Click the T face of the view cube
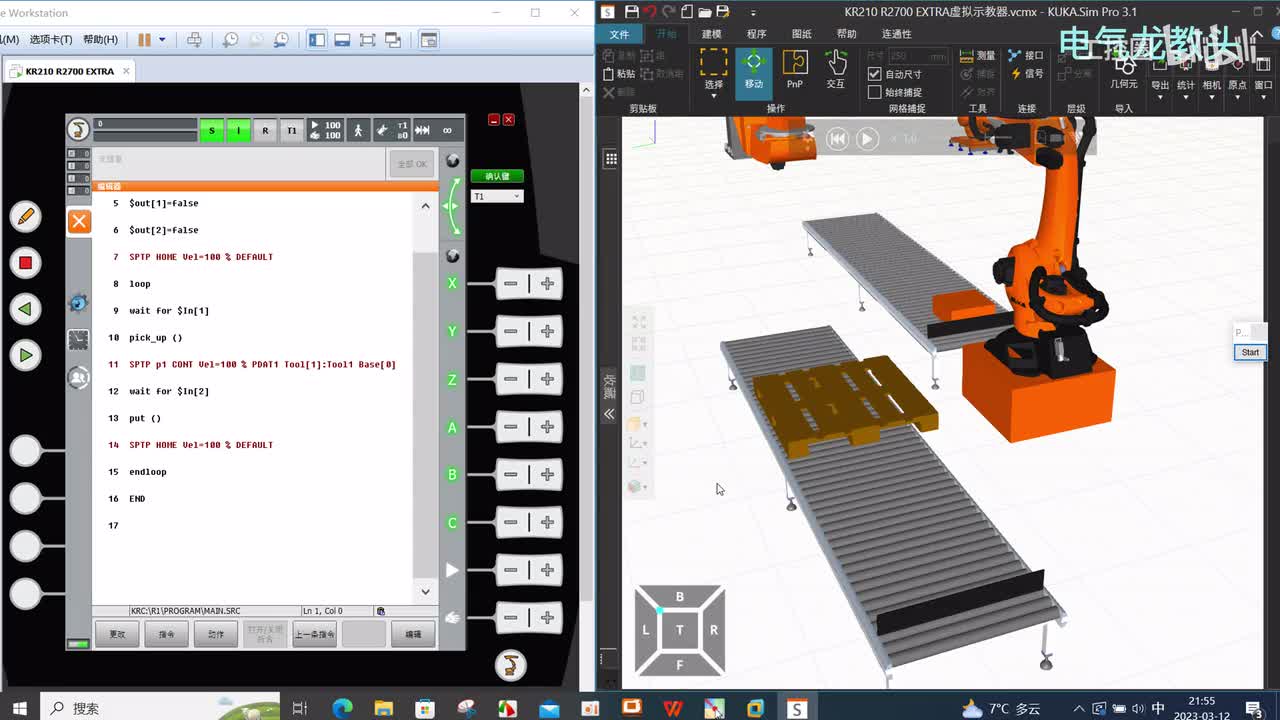The width and height of the screenshot is (1280, 720). coord(680,629)
